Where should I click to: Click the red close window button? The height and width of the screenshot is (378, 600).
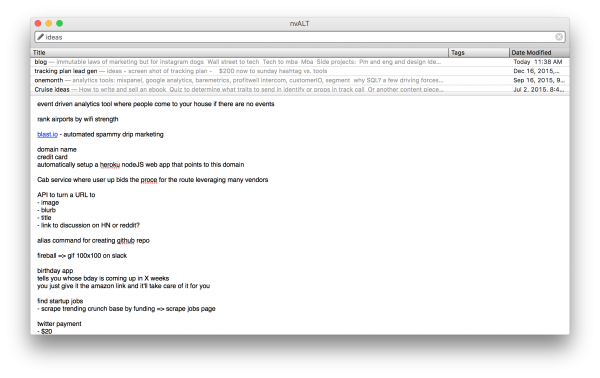coord(38,23)
